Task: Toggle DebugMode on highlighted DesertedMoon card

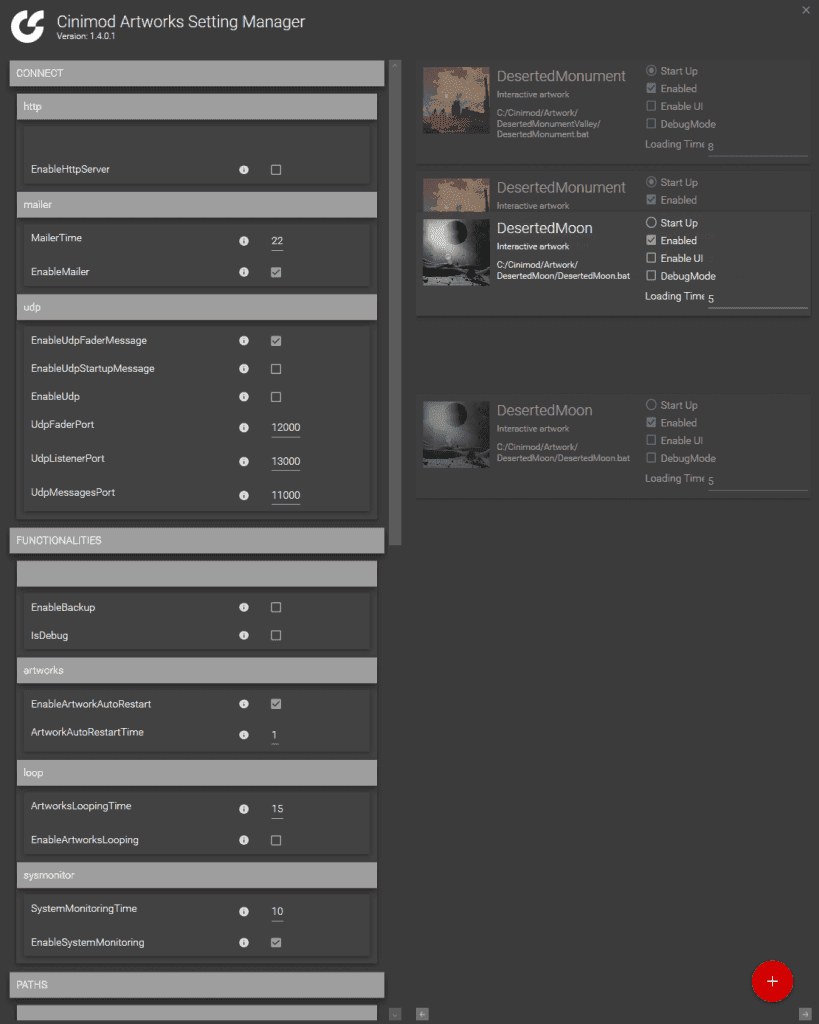Action: 651,276
